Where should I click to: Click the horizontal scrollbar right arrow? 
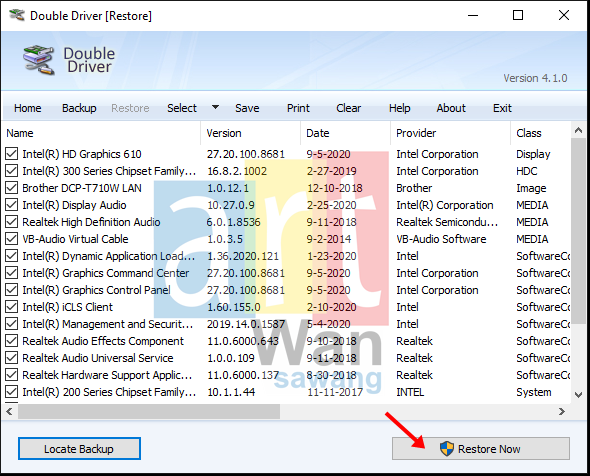[x=562, y=412]
